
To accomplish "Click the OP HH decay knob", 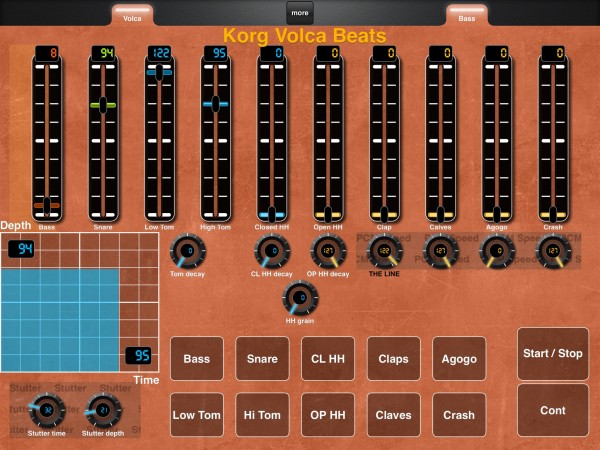I will point(328,251).
